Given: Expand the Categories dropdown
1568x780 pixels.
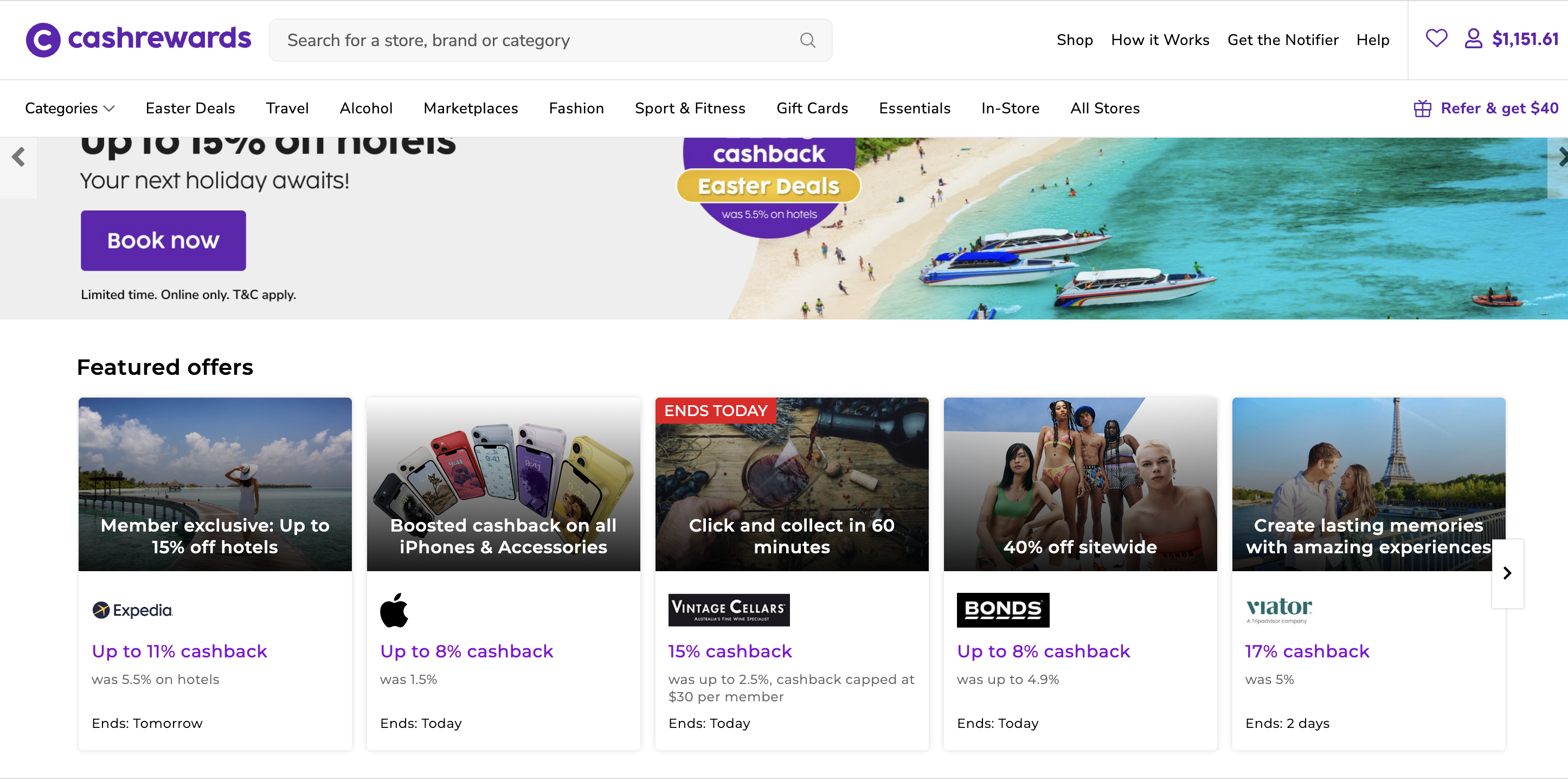Looking at the screenshot, I should tap(69, 108).
